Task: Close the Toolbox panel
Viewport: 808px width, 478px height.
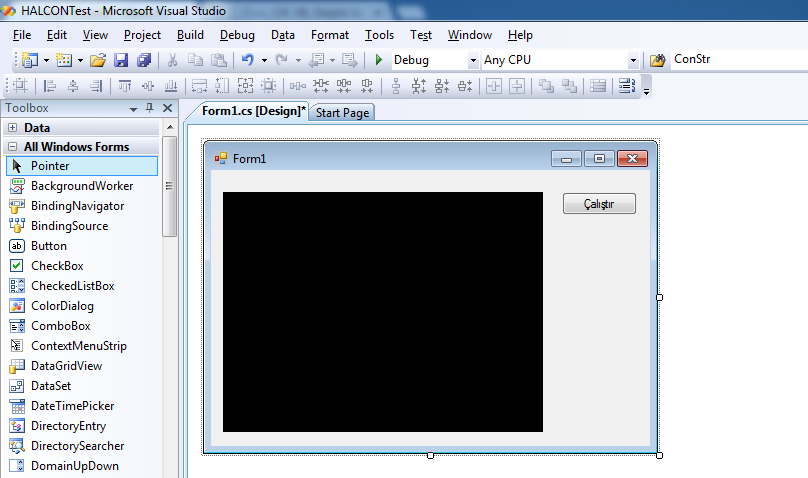Action: coord(167,108)
